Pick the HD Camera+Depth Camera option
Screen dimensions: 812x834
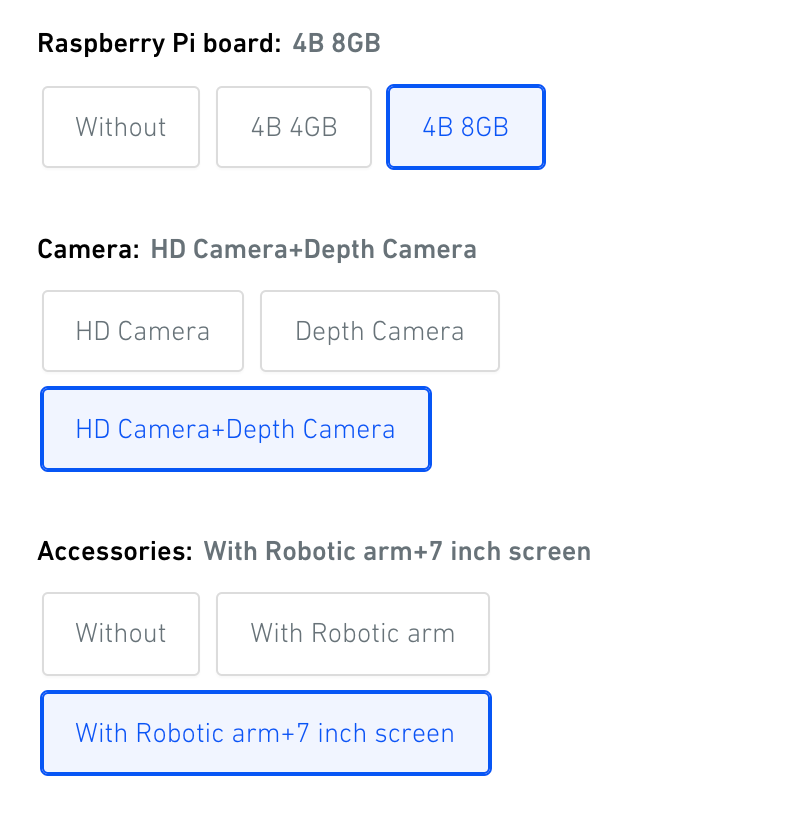click(x=236, y=429)
